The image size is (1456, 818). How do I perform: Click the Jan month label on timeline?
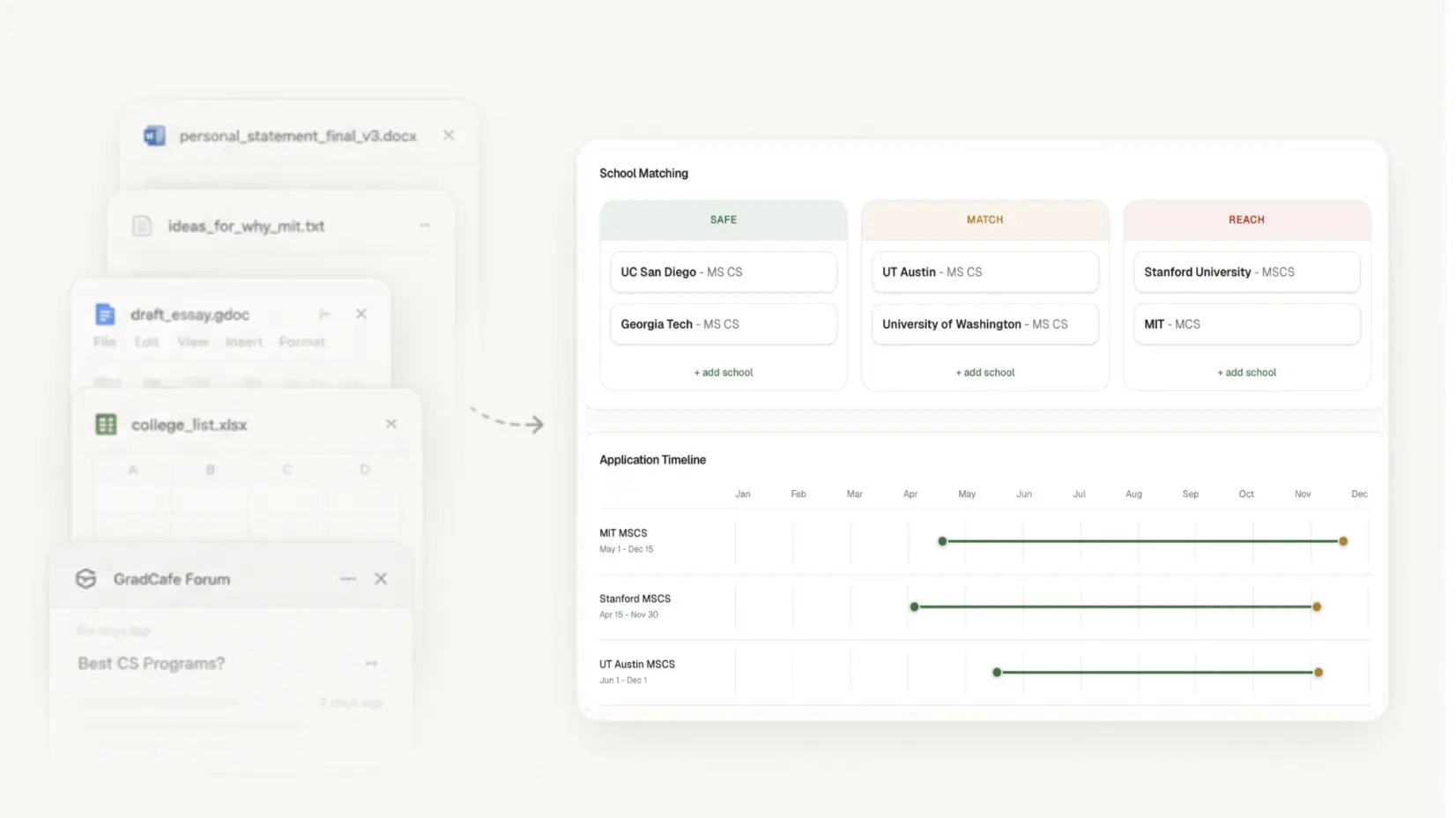[743, 494]
